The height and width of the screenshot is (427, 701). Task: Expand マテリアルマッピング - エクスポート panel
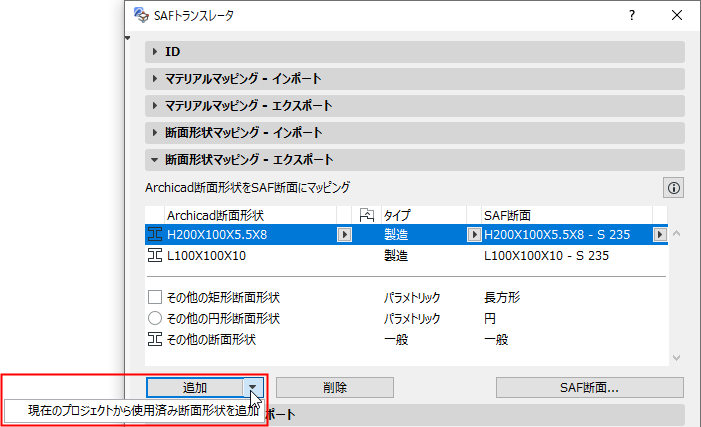pyautogui.click(x=415, y=106)
